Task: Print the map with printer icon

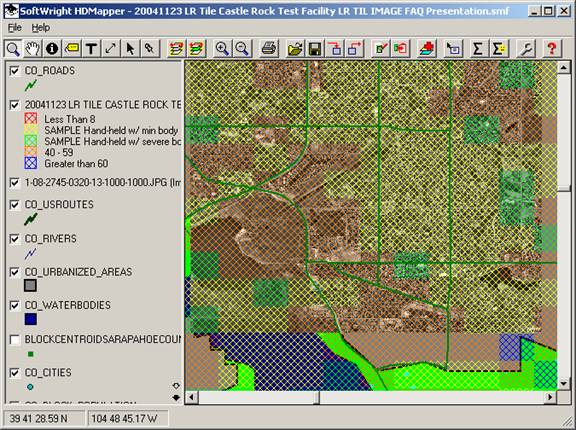Action: pos(268,48)
